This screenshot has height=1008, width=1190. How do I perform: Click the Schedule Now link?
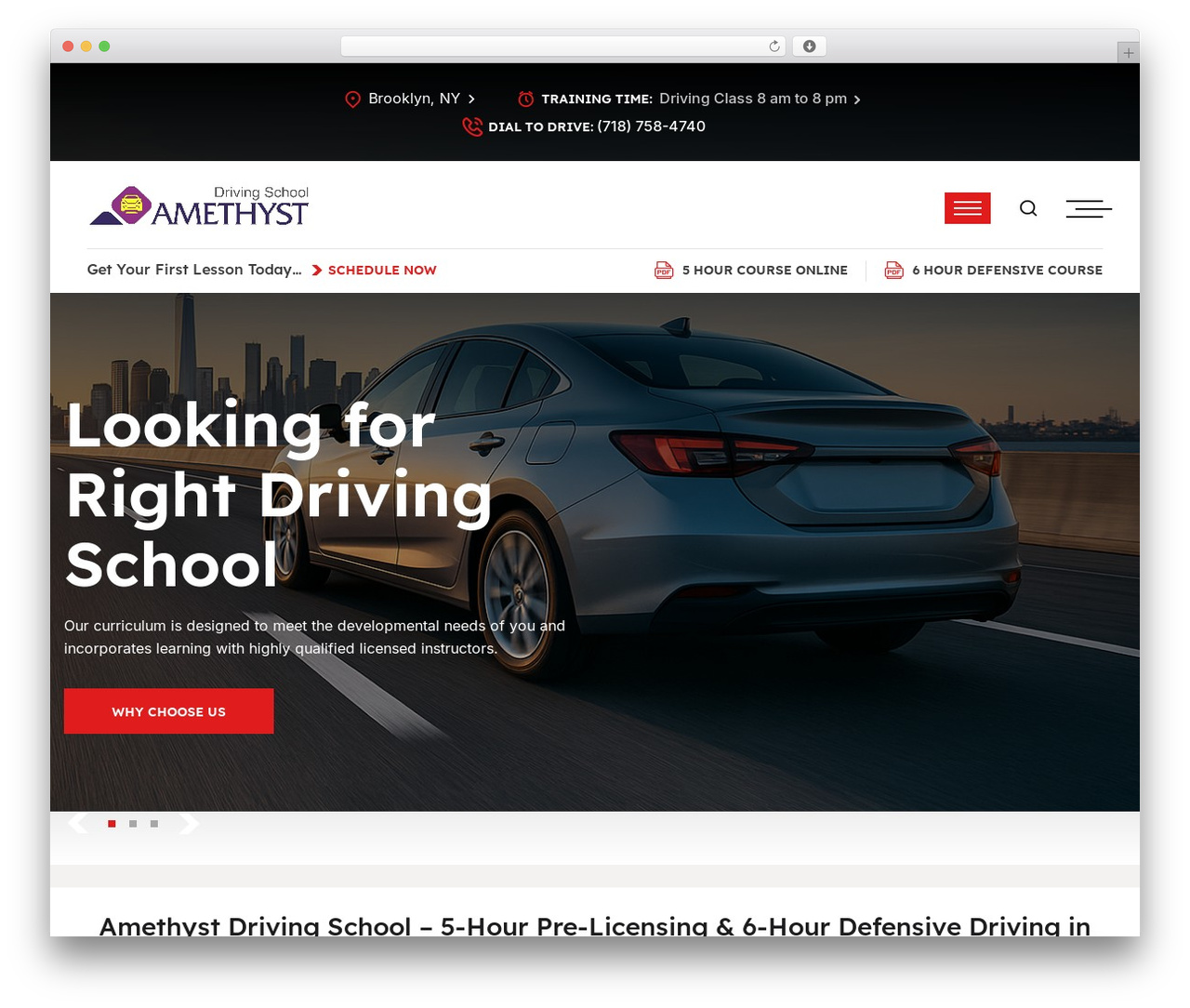(x=382, y=270)
